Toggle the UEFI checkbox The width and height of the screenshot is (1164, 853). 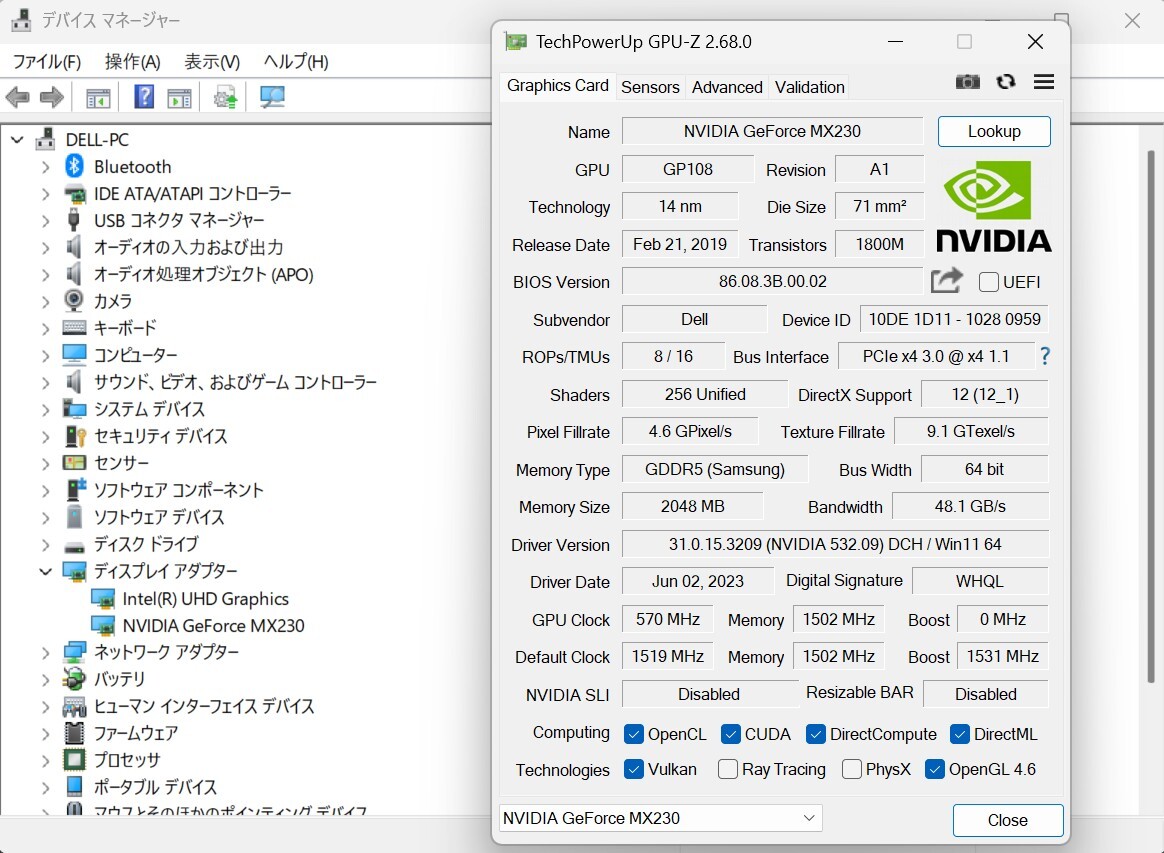[989, 282]
